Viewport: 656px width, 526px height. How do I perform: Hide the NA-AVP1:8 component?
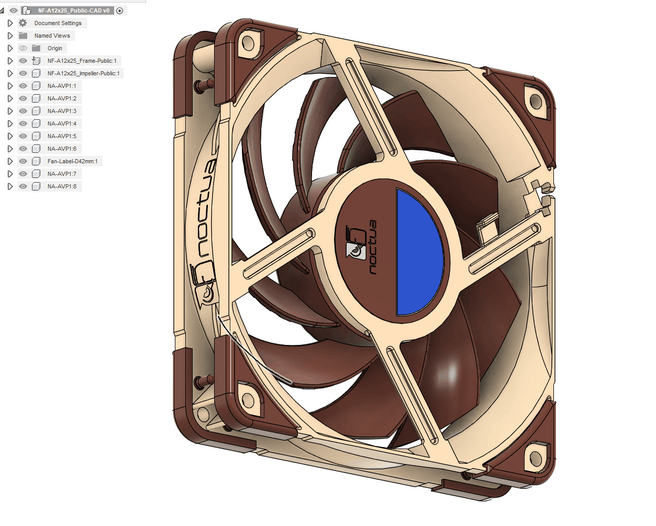pyautogui.click(x=23, y=186)
